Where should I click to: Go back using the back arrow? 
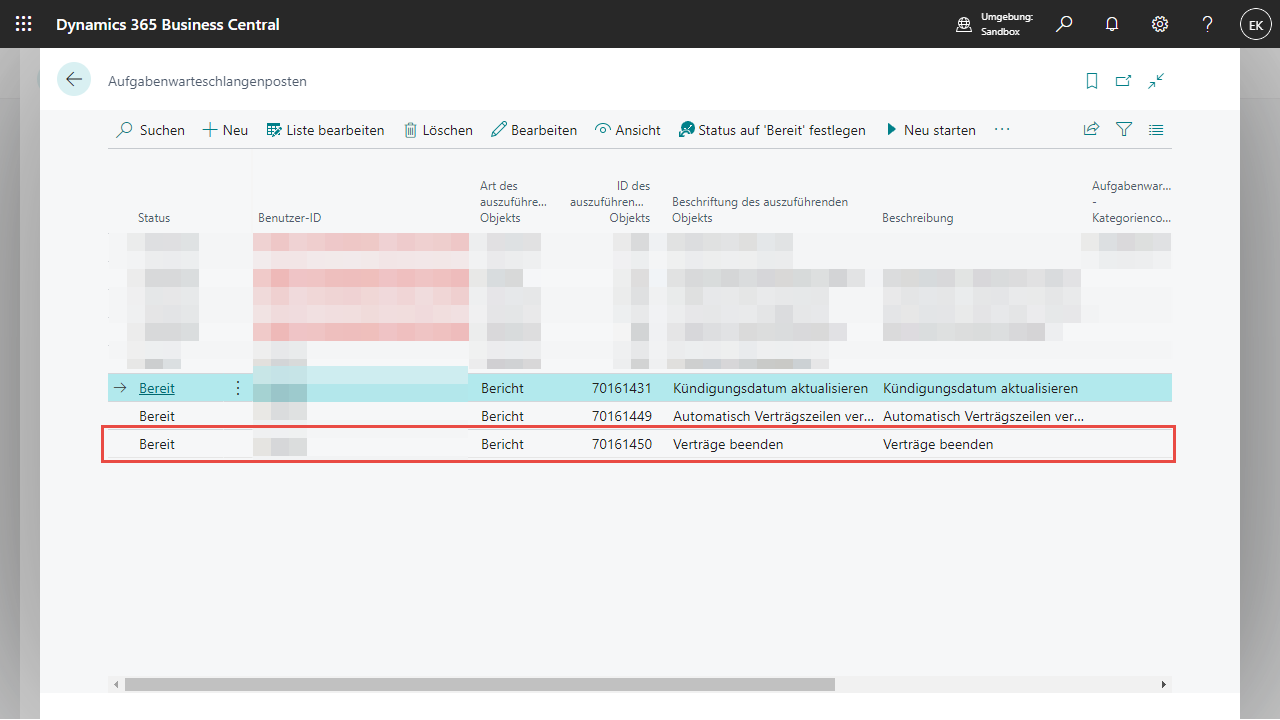tap(74, 80)
